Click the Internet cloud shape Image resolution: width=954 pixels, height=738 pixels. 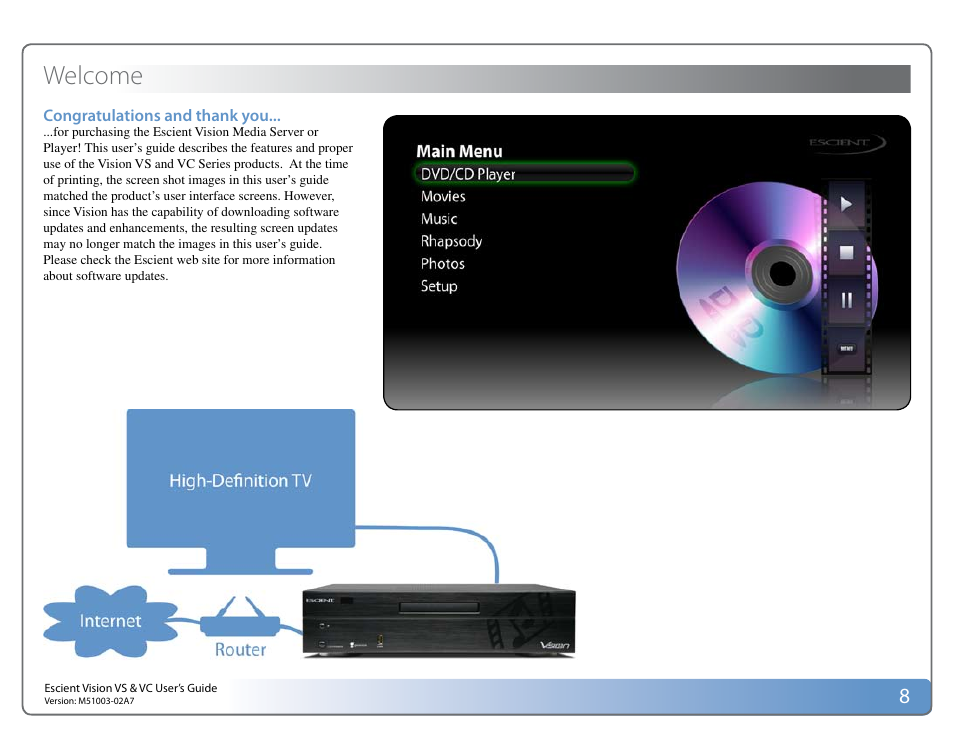(x=110, y=621)
